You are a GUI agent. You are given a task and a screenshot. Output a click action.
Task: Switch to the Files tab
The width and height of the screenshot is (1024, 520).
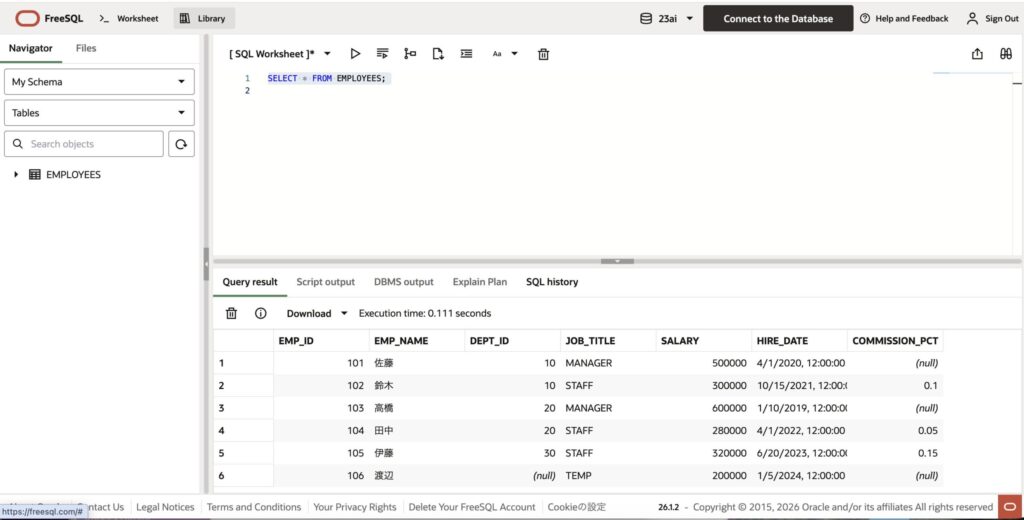click(86, 48)
